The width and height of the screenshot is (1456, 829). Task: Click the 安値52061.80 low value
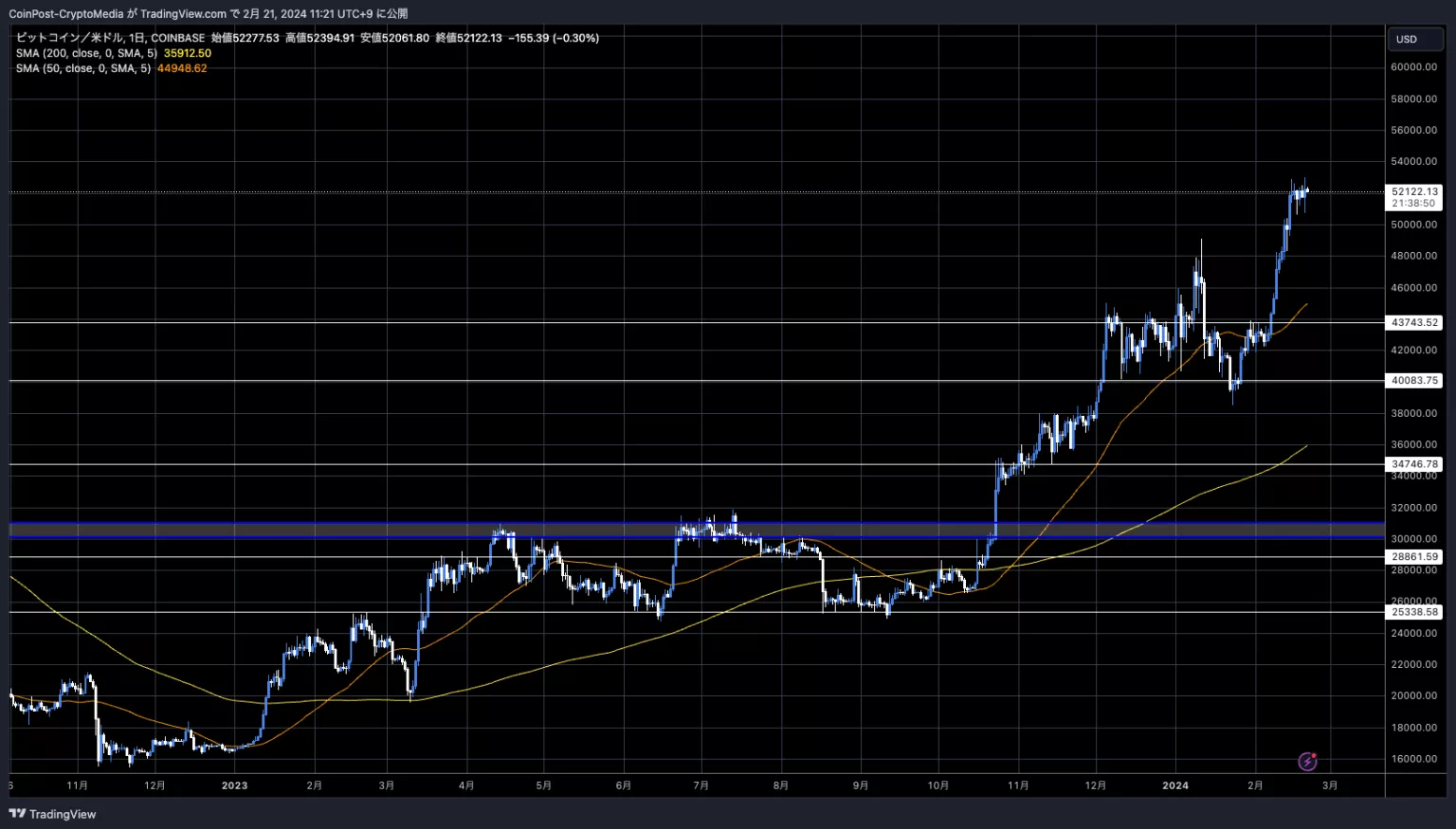point(394,38)
